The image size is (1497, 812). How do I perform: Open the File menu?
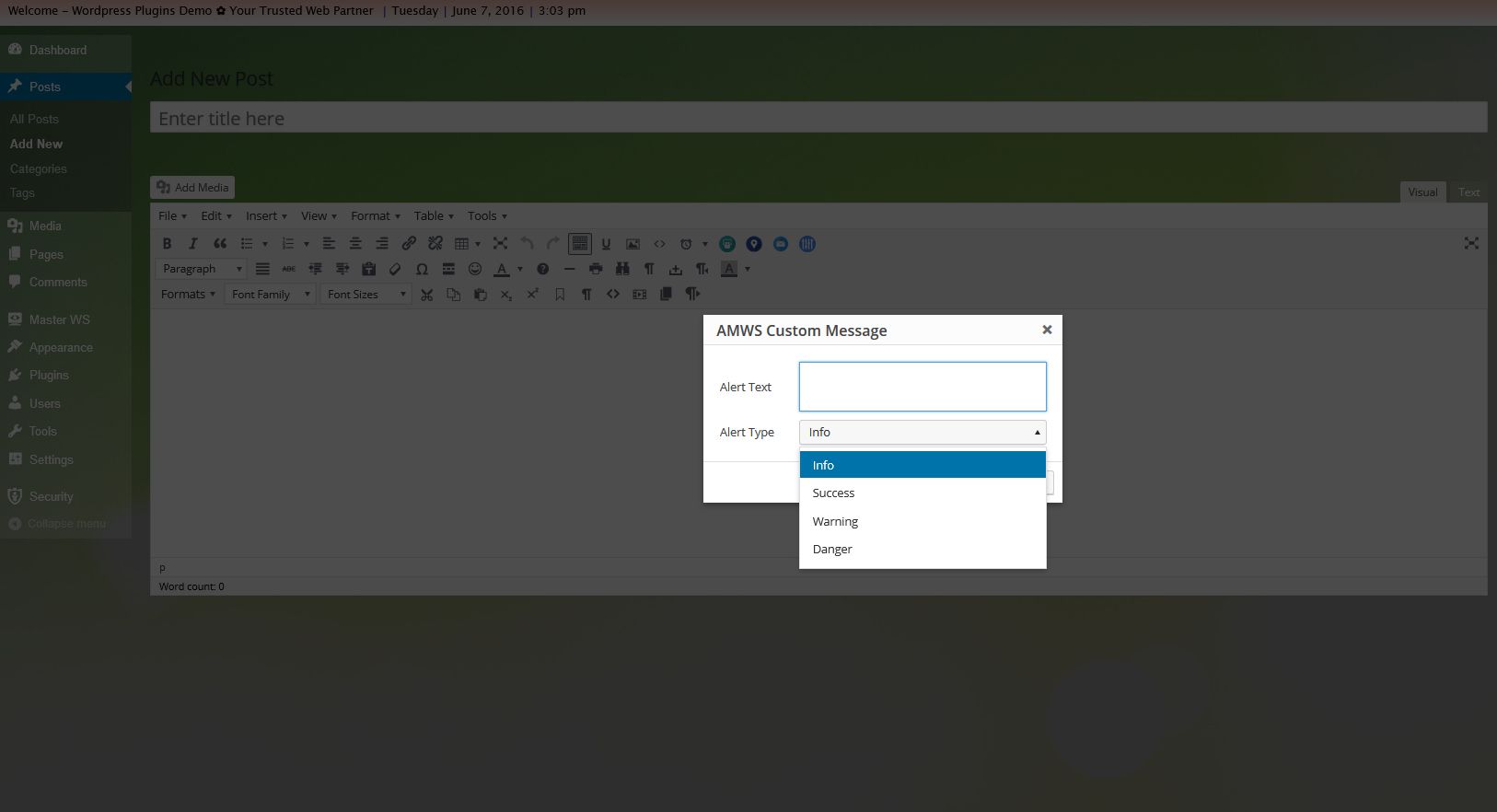(172, 215)
